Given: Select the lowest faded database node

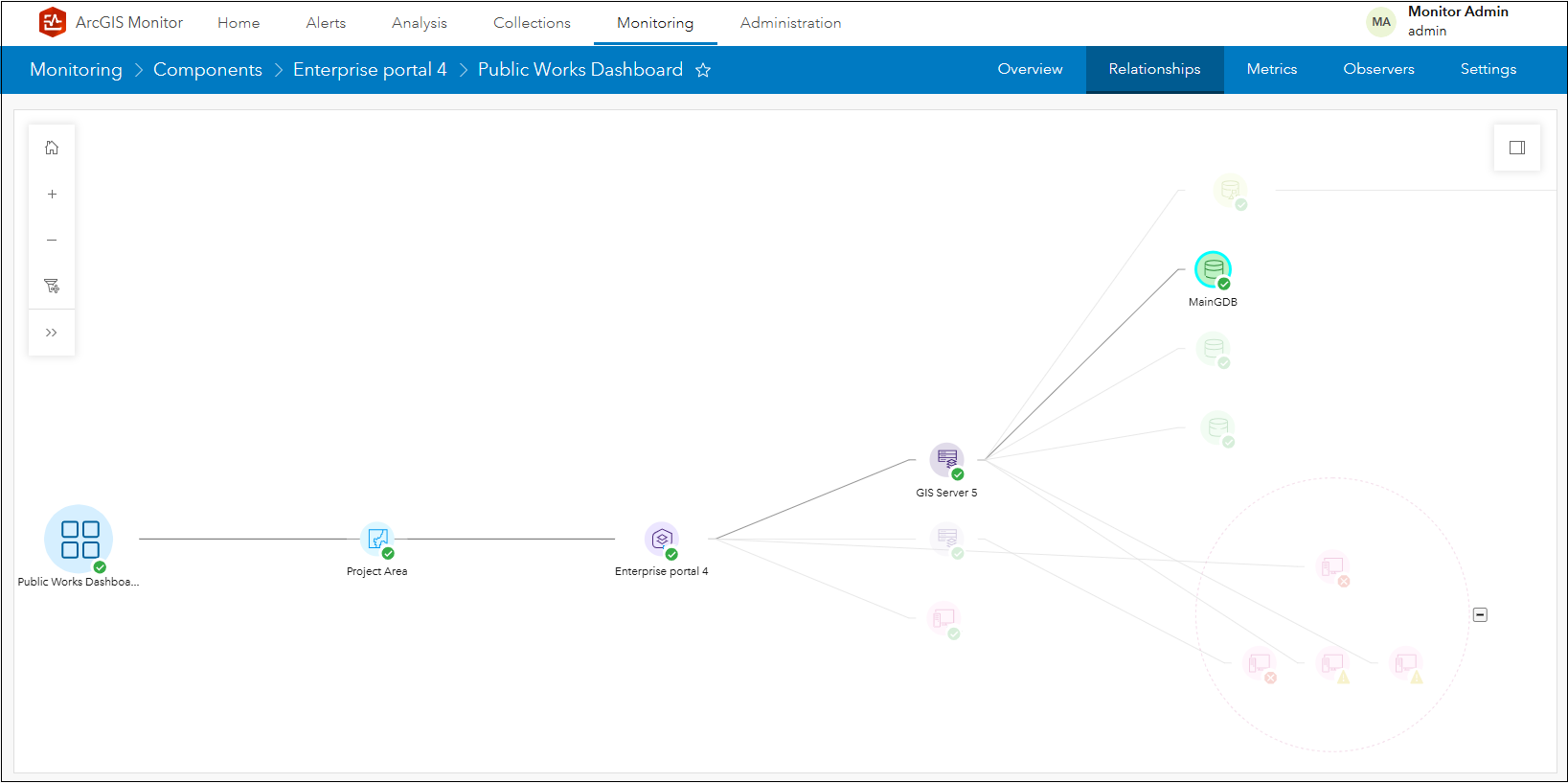Looking at the screenshot, I should 1218,427.
